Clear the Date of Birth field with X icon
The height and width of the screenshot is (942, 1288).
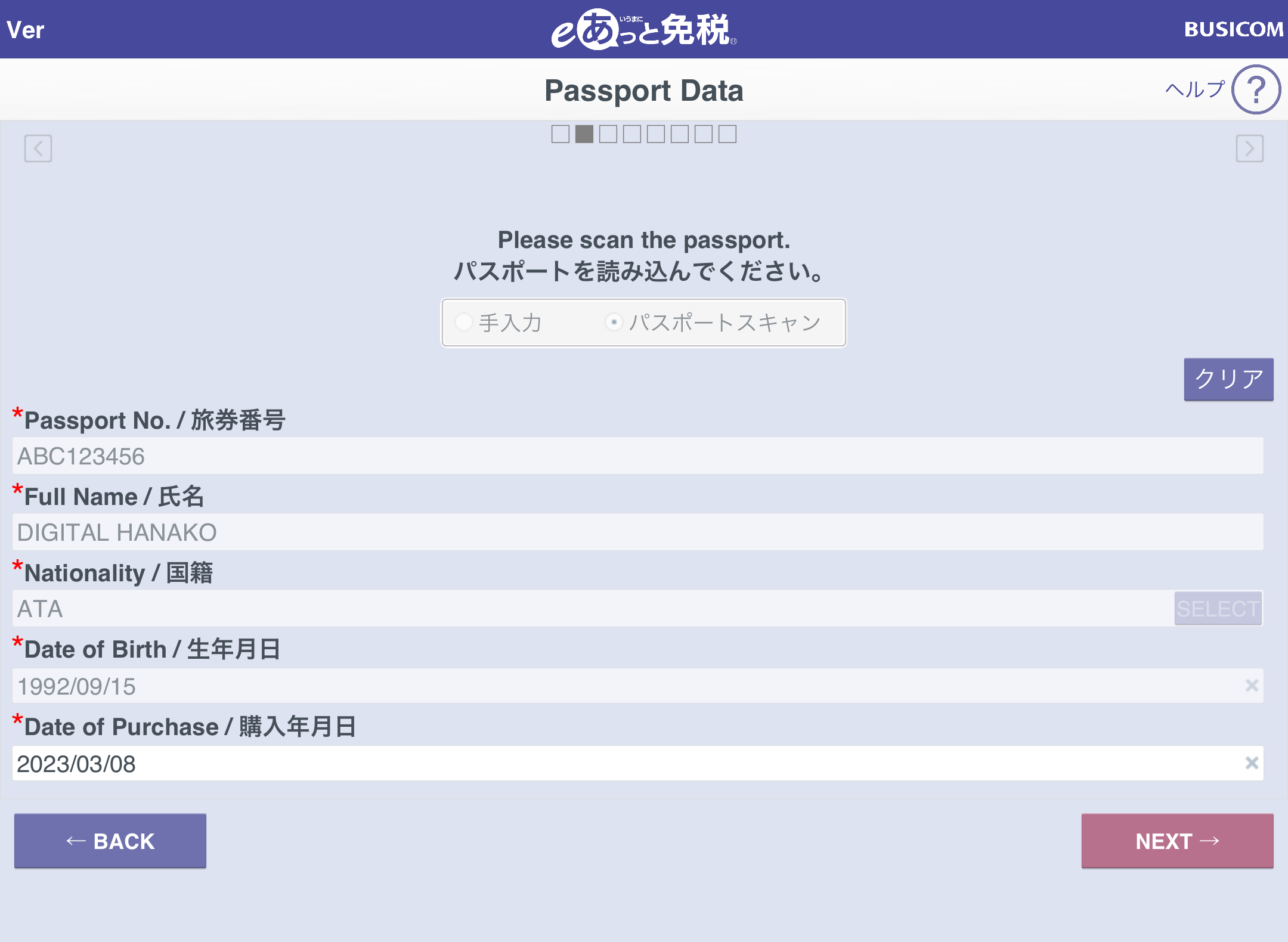(x=1252, y=686)
